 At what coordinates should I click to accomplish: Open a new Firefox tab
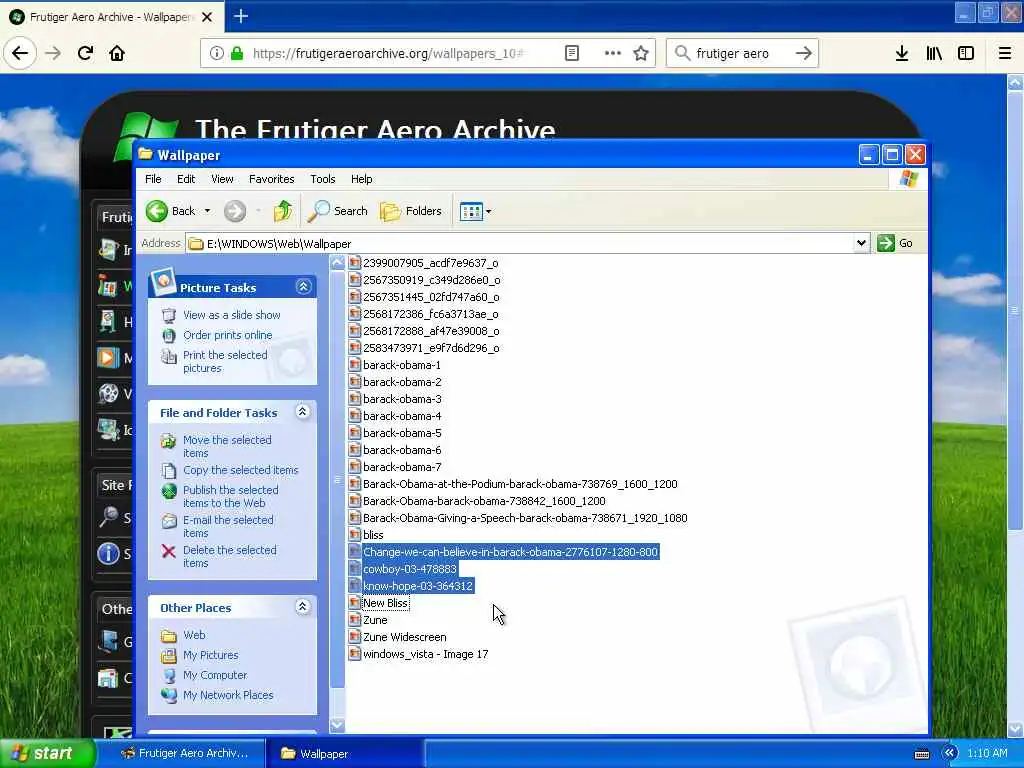[x=241, y=16]
